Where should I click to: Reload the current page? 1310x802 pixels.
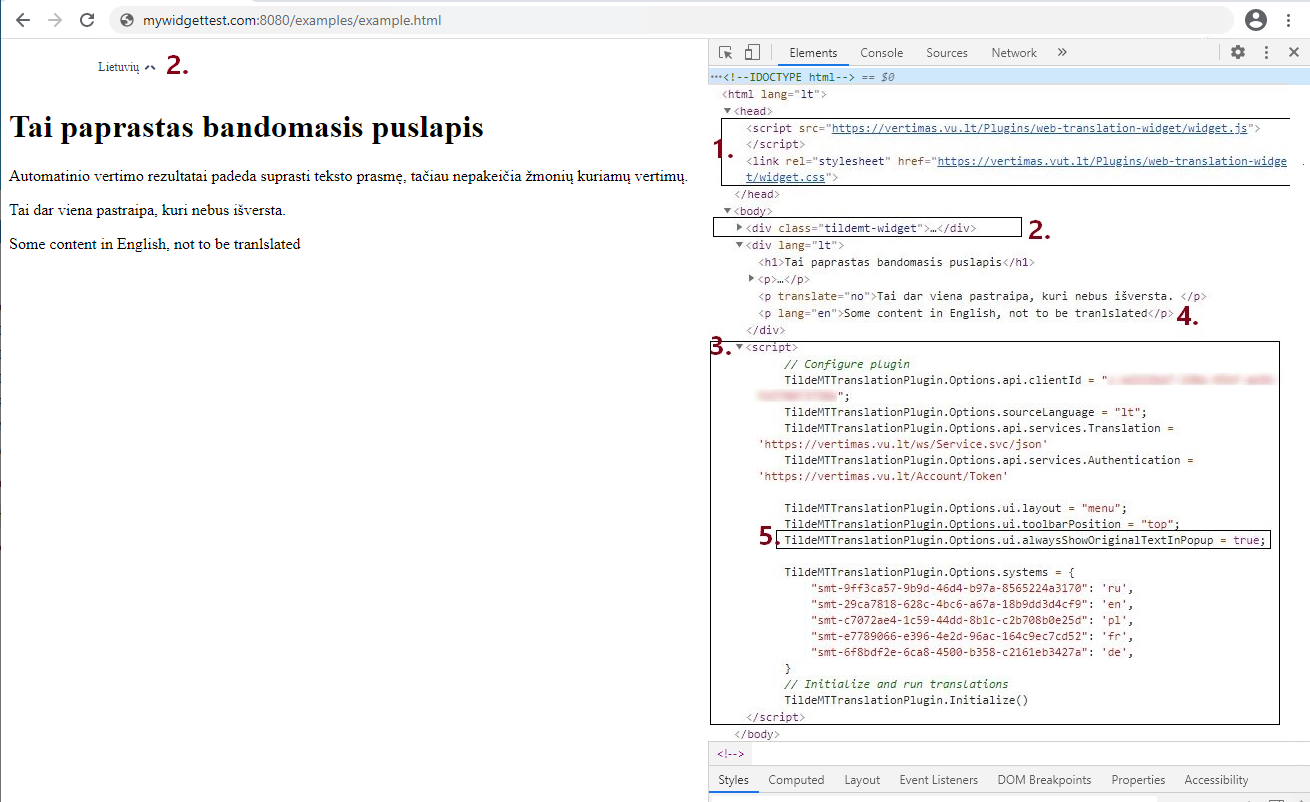[x=87, y=20]
